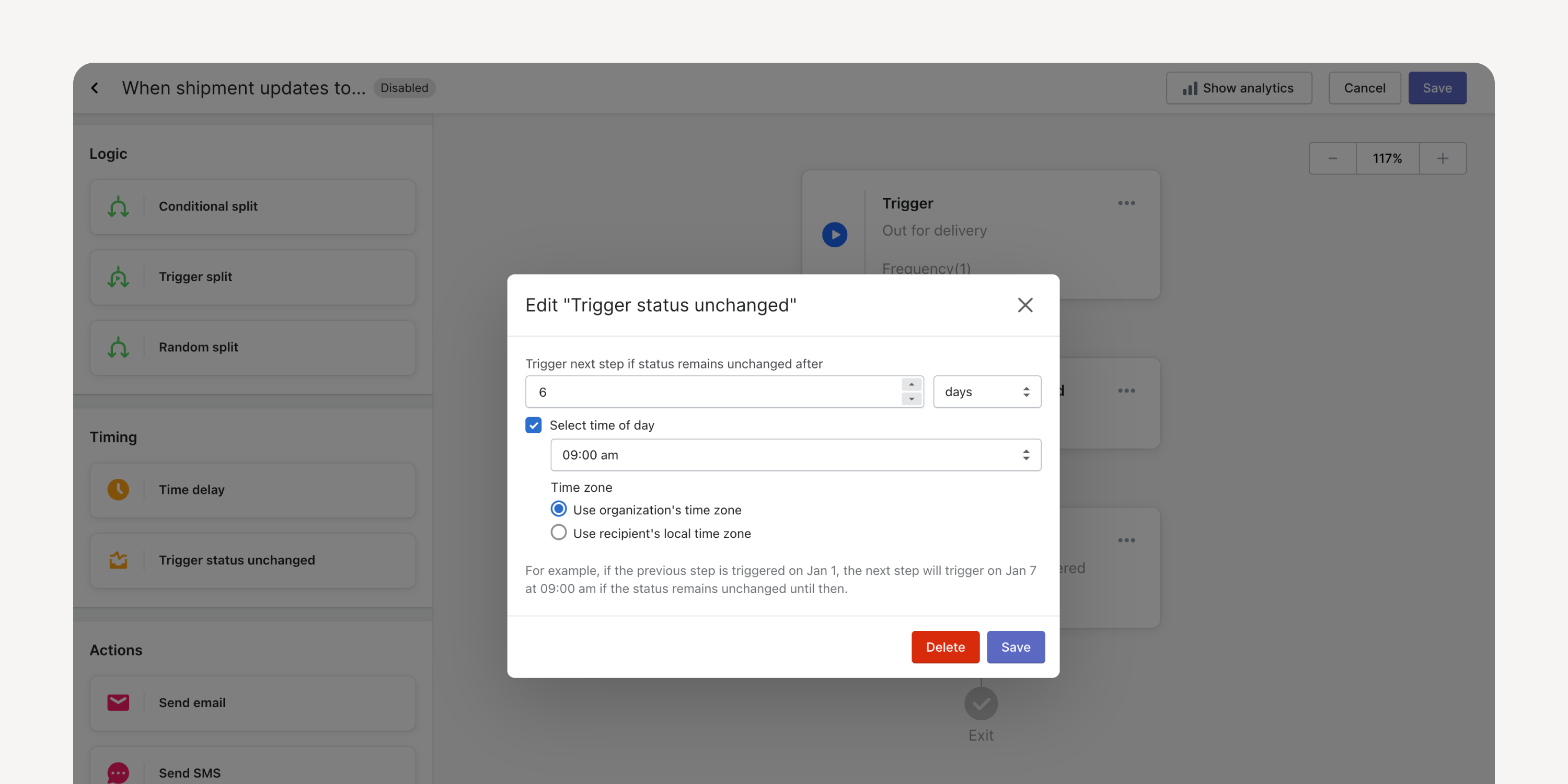Screen dimensions: 1568x784
Task: Click the Trigger split branch icon
Action: click(118, 277)
